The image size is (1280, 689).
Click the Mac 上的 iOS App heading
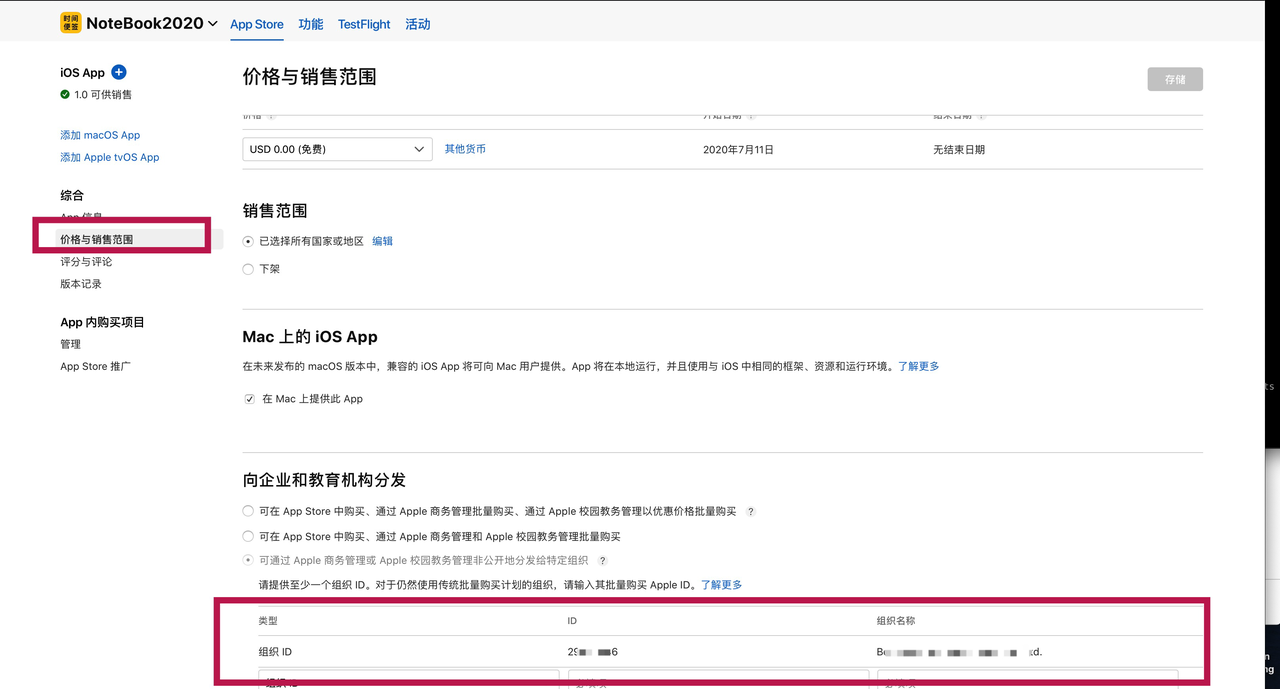pyautogui.click(x=310, y=337)
